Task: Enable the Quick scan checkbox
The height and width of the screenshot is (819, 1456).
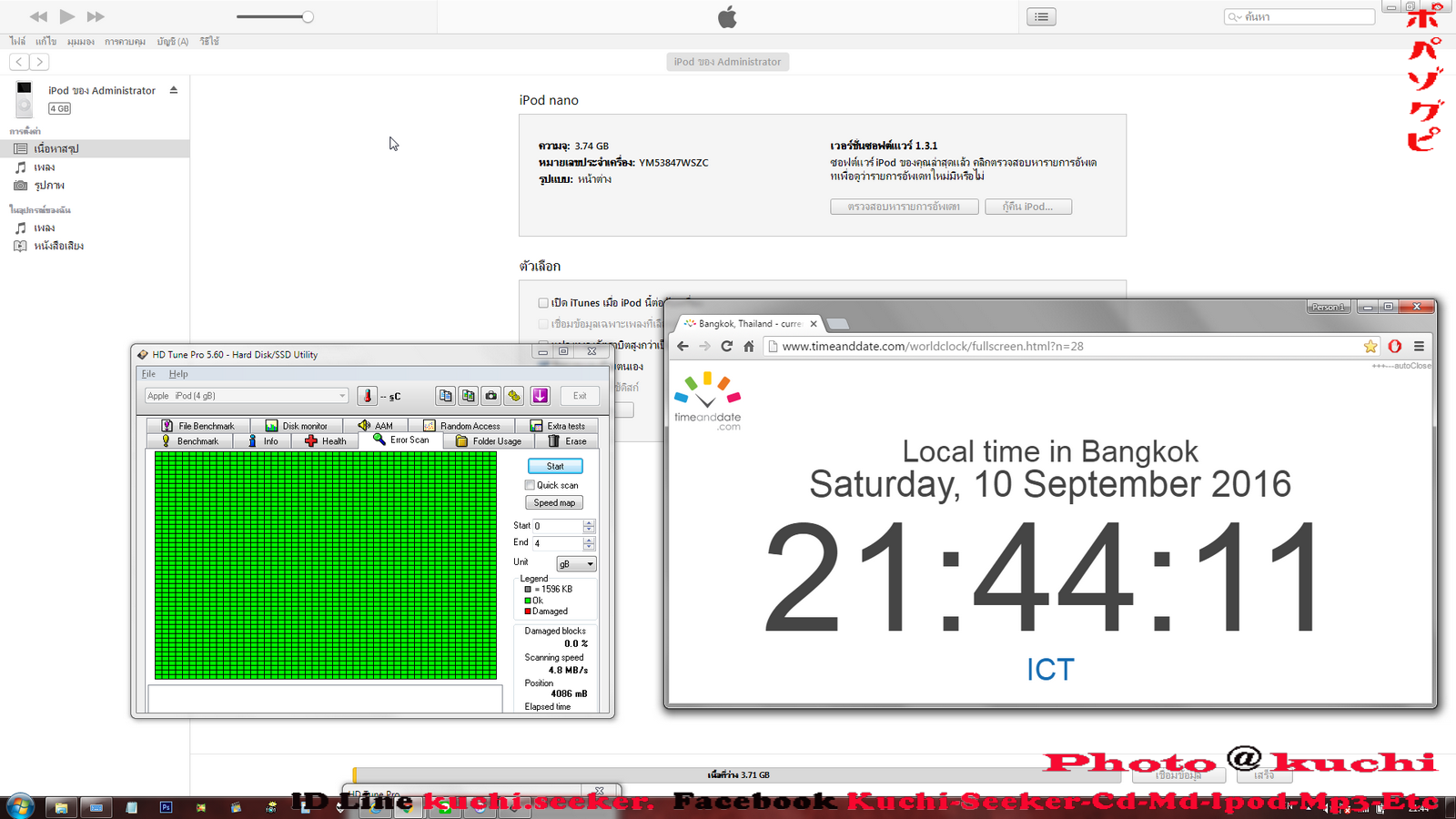Action: pos(530,485)
